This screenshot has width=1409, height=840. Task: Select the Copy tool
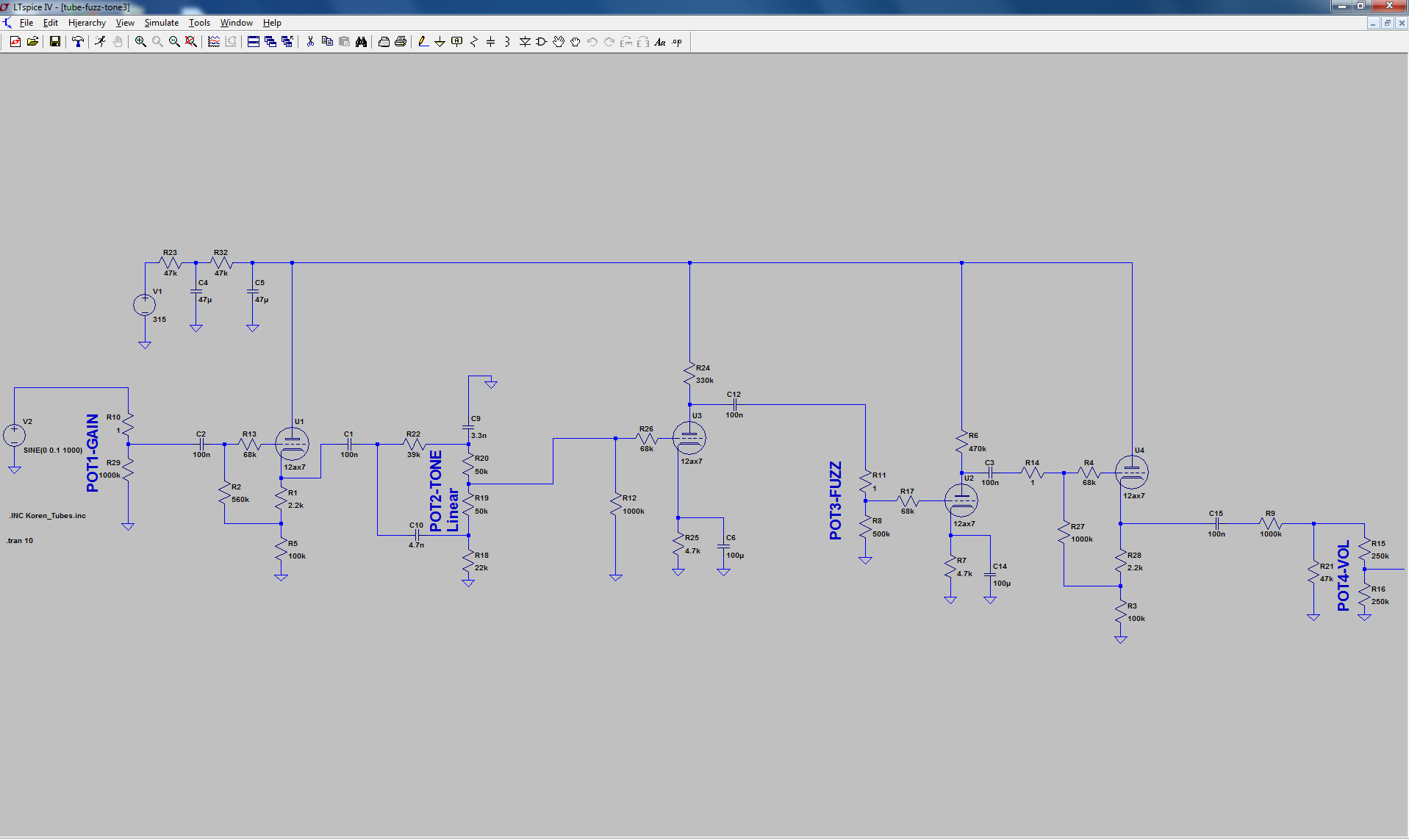click(327, 42)
